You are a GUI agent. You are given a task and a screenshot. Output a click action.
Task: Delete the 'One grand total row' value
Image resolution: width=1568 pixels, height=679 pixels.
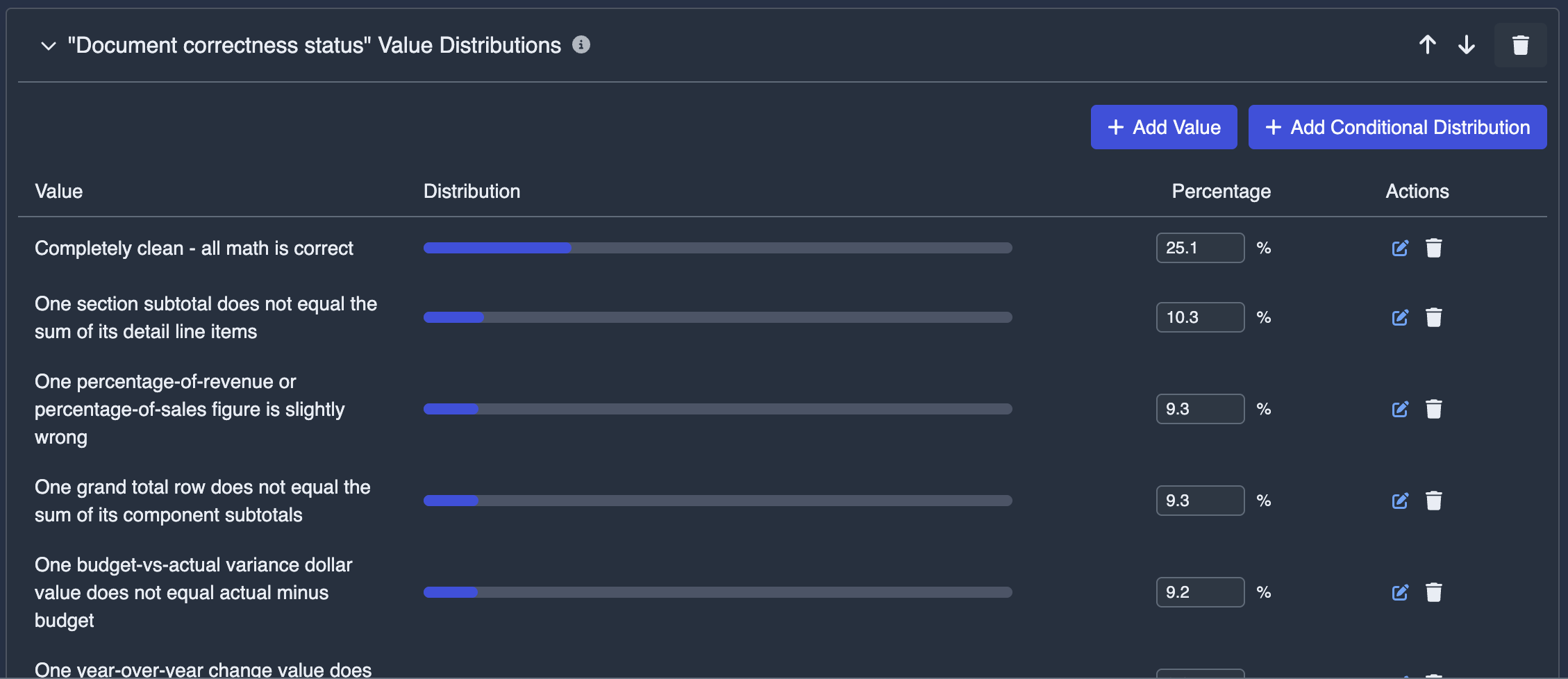[1435, 501]
